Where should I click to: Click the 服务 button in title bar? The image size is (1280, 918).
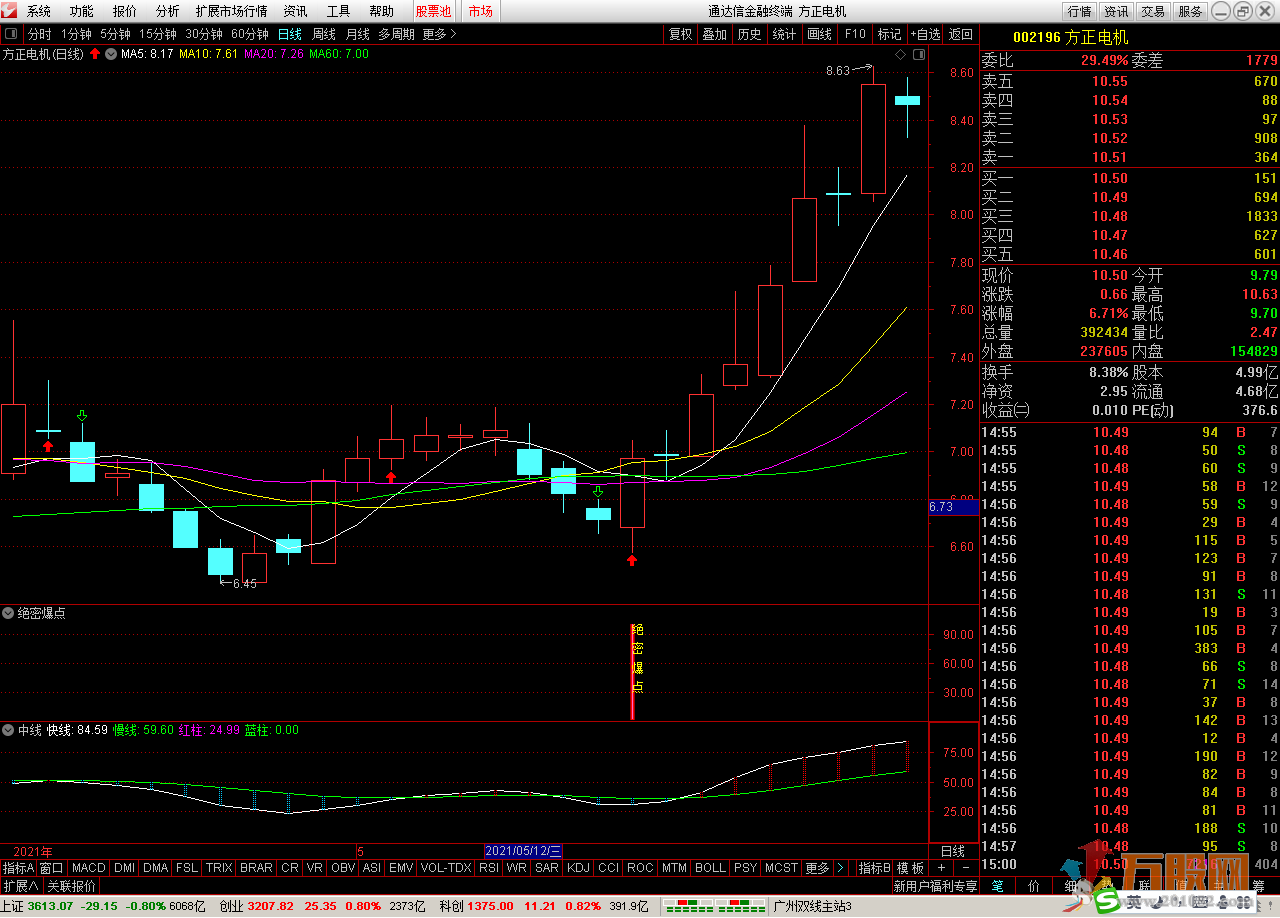[1190, 11]
